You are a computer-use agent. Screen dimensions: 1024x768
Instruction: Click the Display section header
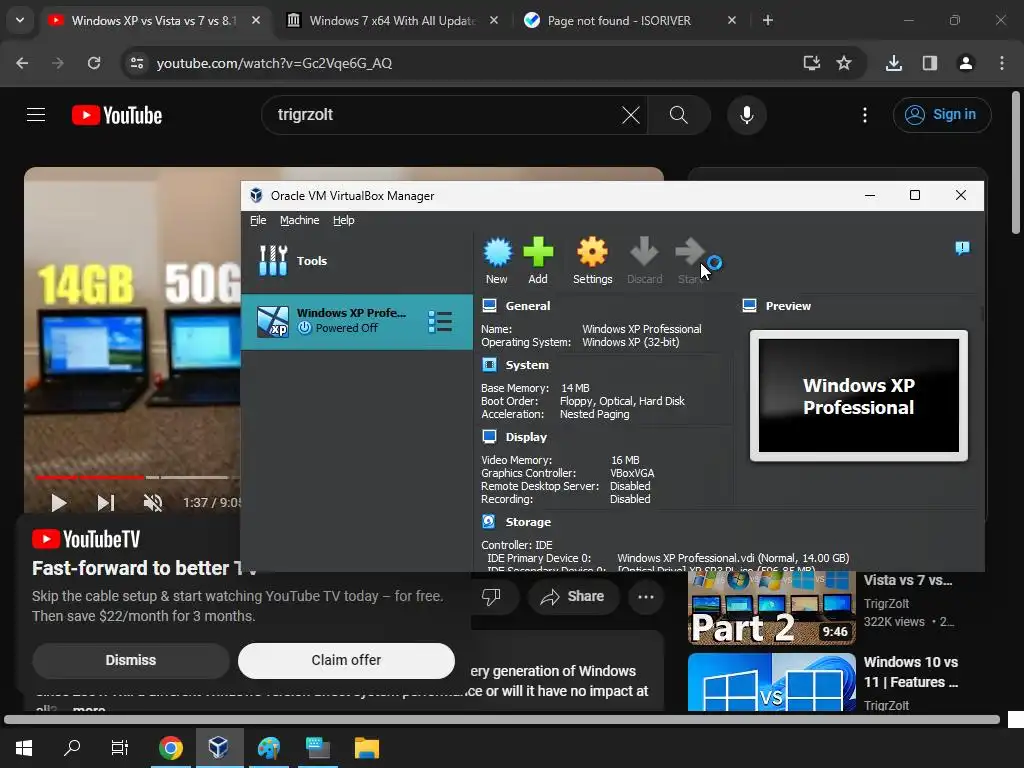coord(526,437)
